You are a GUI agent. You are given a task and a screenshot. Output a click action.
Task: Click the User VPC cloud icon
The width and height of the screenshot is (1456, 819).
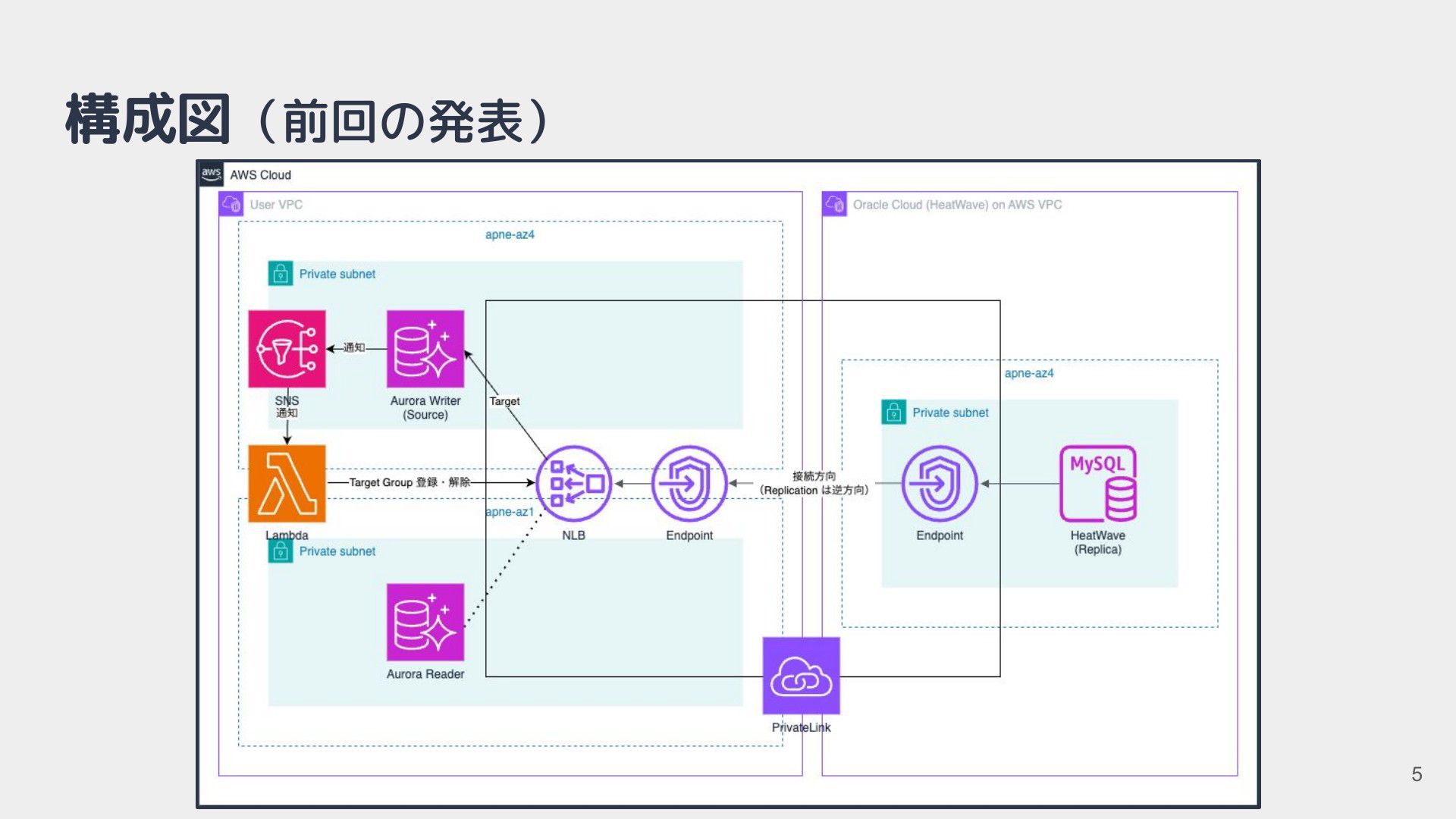click(x=231, y=204)
